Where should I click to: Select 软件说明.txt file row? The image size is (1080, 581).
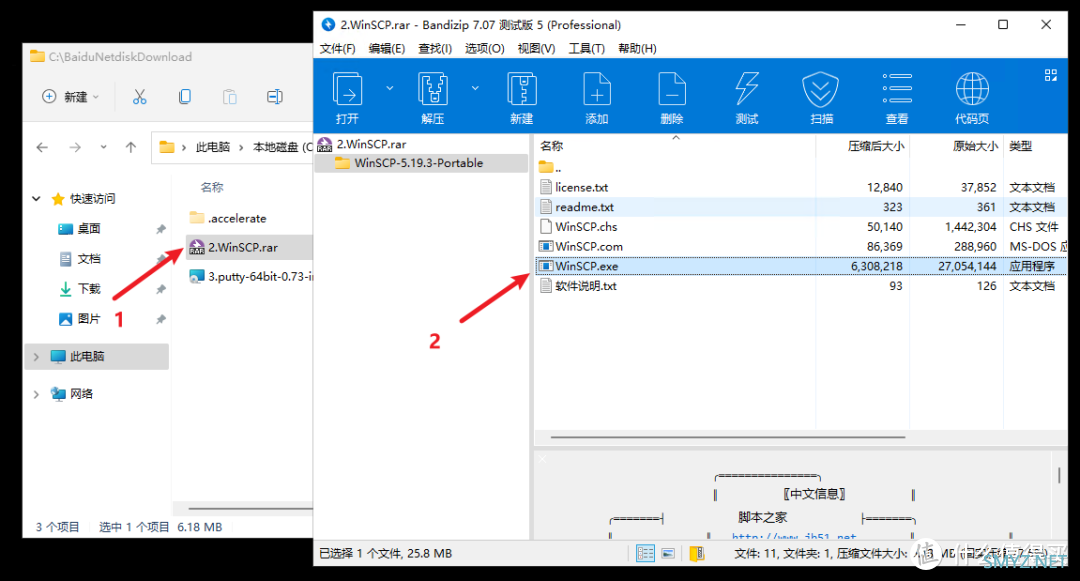click(x=800, y=286)
